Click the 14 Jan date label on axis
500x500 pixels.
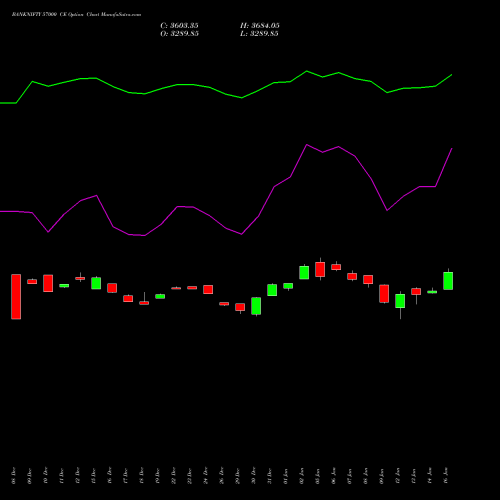click(430, 476)
